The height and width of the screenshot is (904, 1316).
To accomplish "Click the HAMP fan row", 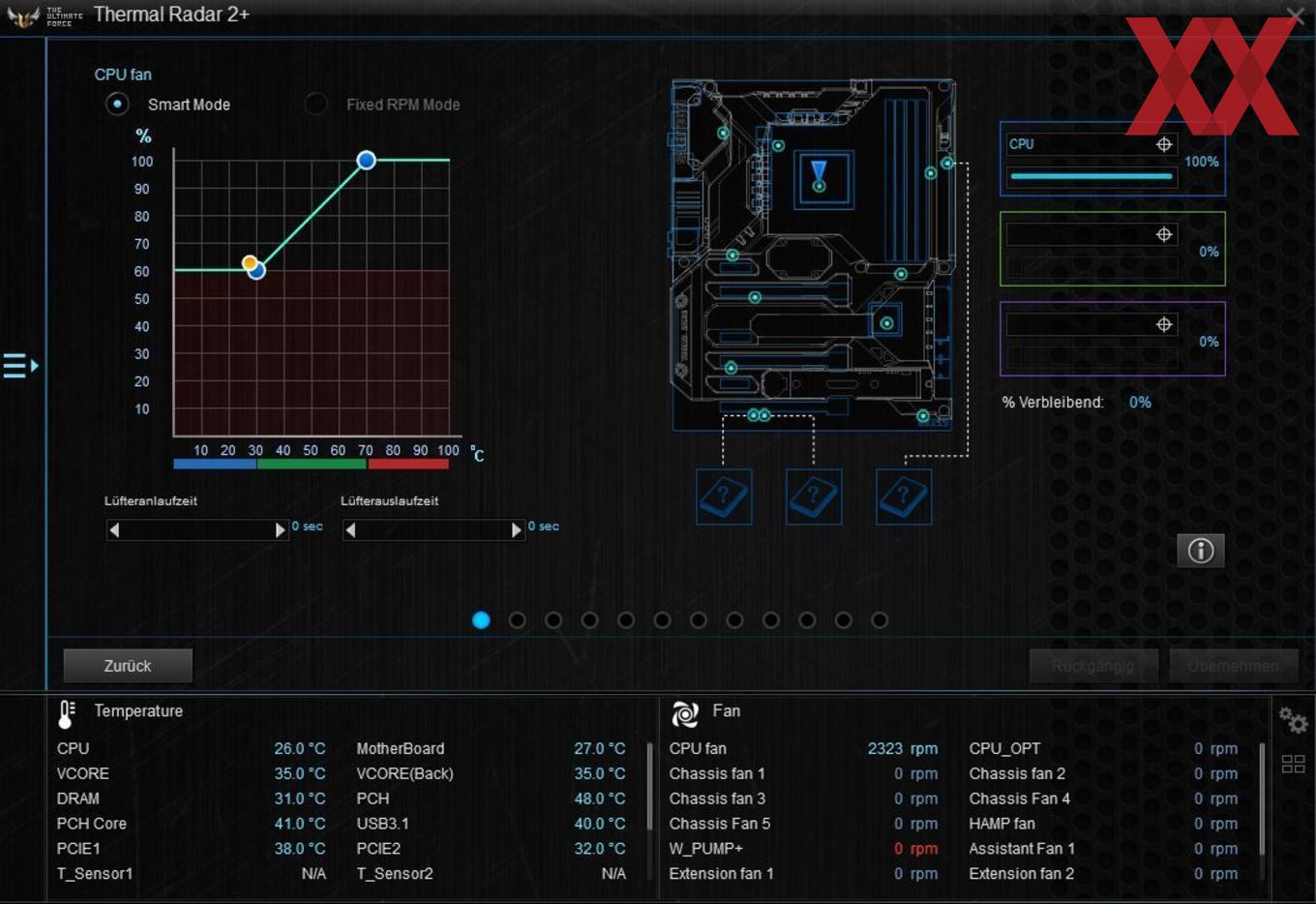I will point(1103,824).
